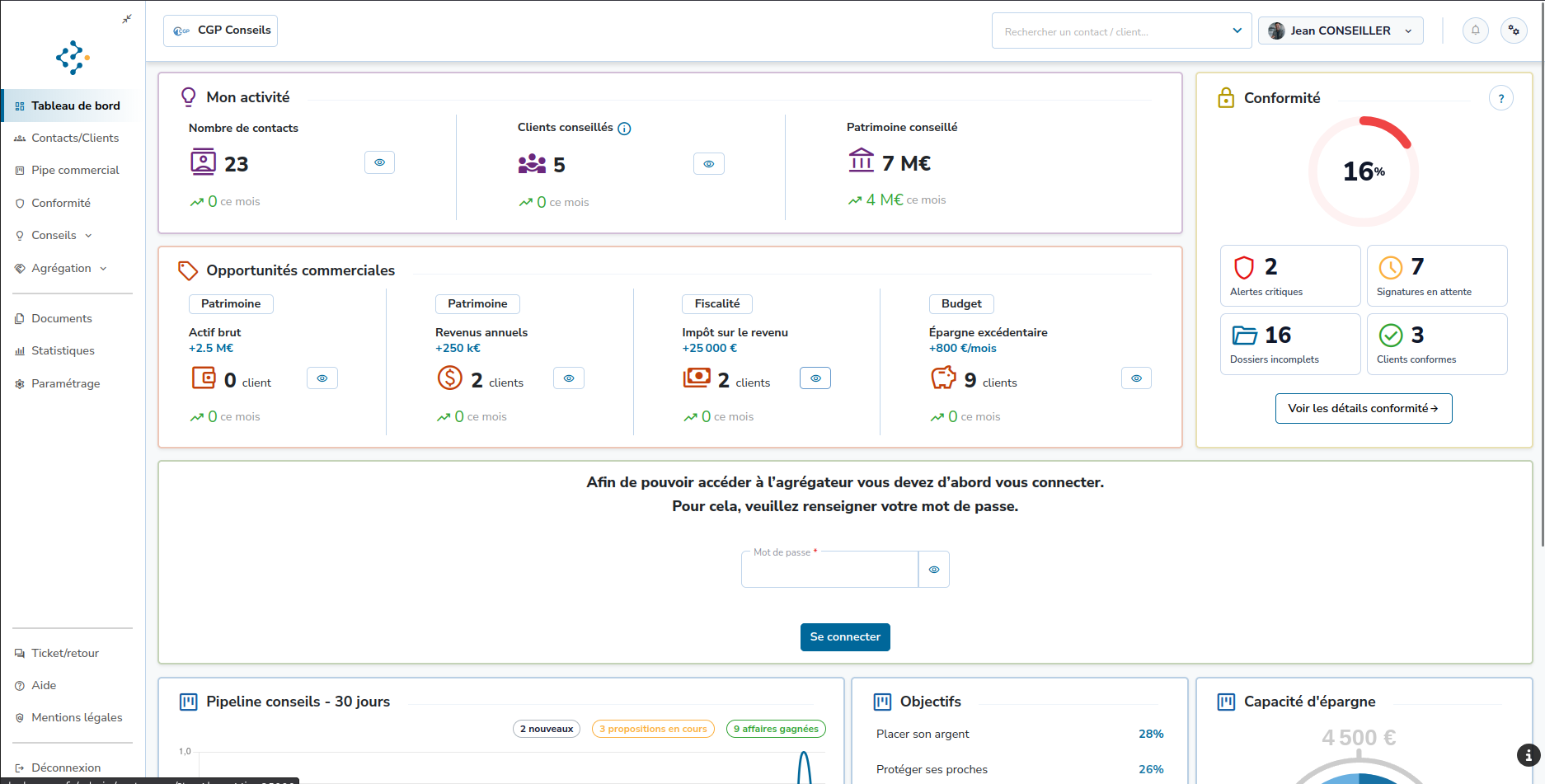Collapse the sidebar with the shrink icon
Image resolution: width=1545 pixels, height=784 pixels.
click(126, 19)
